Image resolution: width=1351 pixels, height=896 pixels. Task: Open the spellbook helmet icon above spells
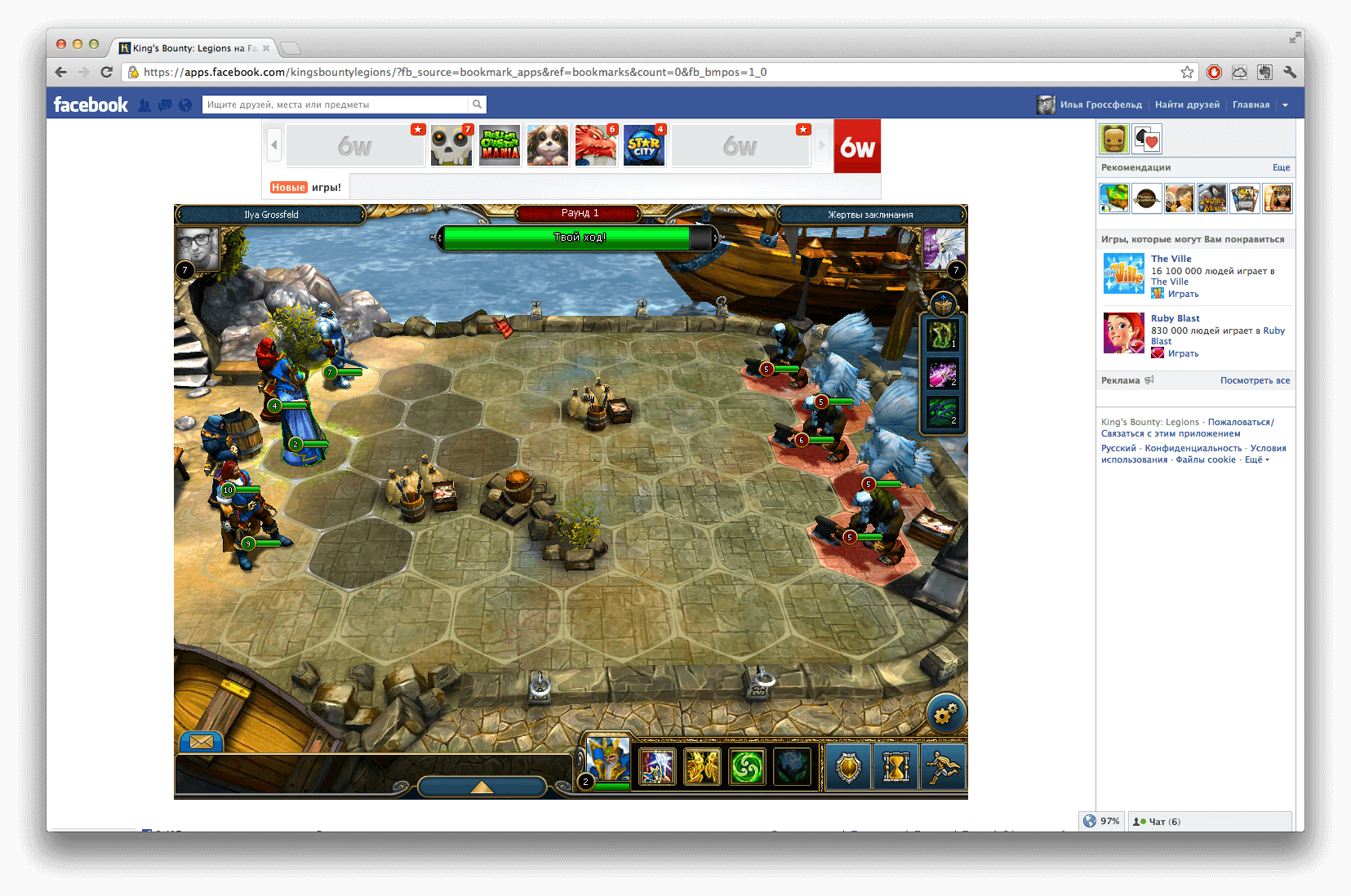tap(943, 304)
